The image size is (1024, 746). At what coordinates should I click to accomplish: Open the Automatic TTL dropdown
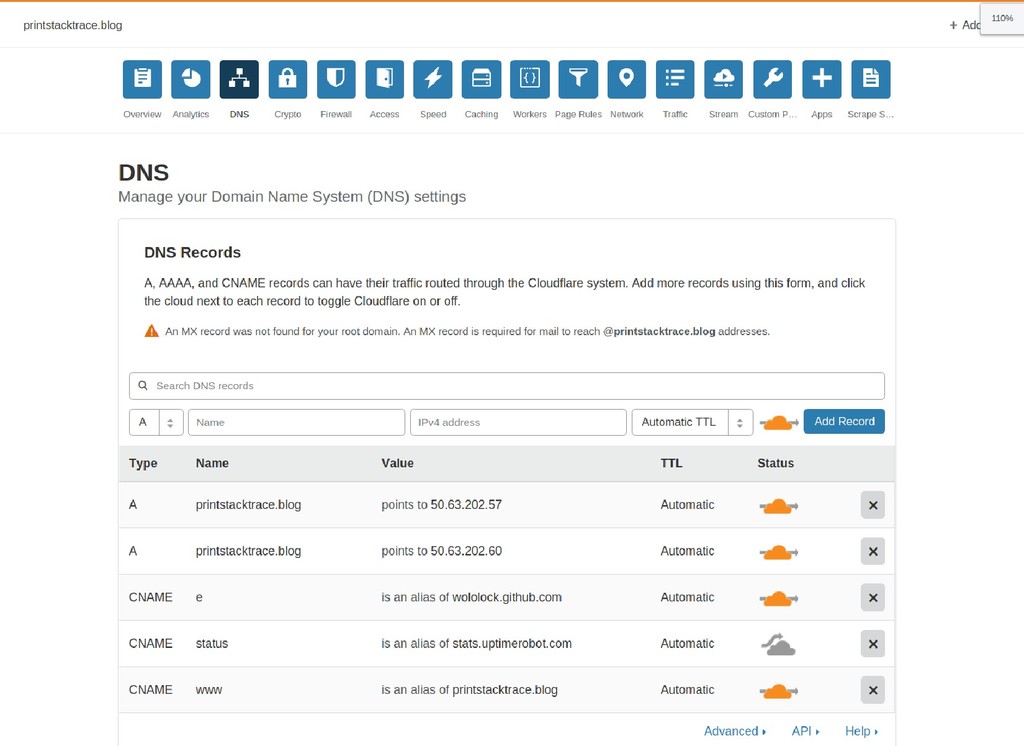(692, 422)
